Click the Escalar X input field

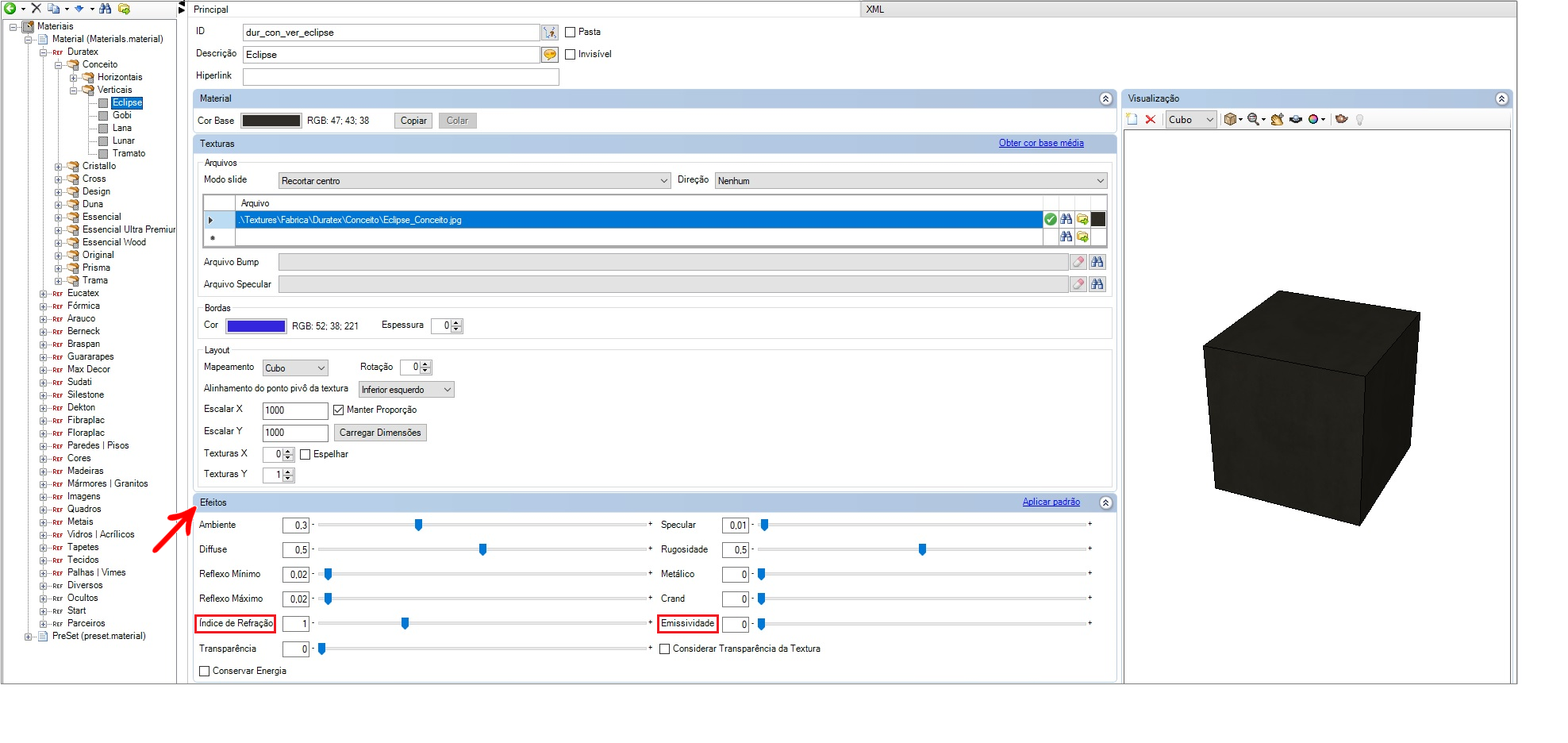point(295,411)
